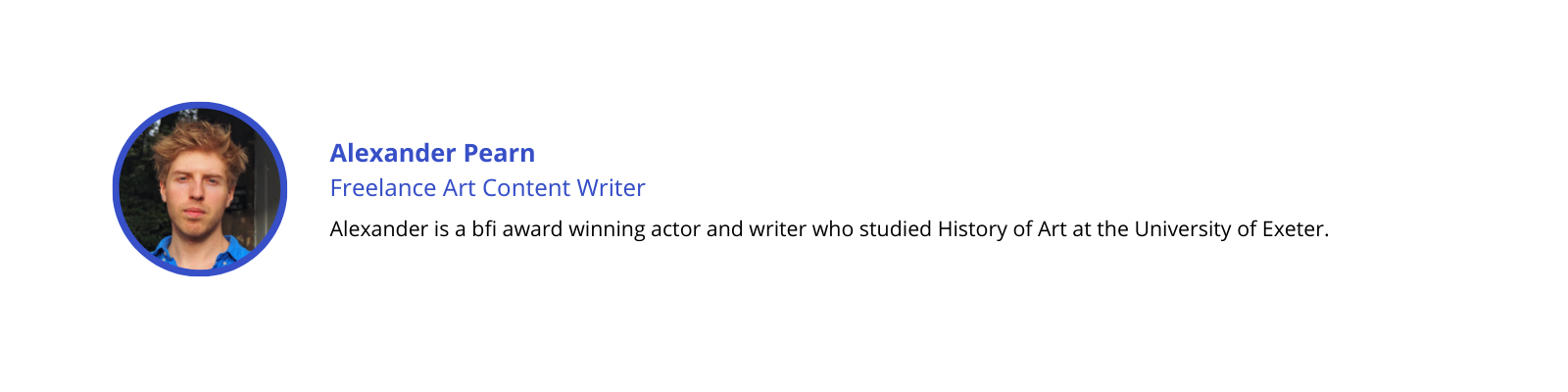Click 'Alexander' at the start of the bio
The image size is (1568, 392).
pos(379,229)
